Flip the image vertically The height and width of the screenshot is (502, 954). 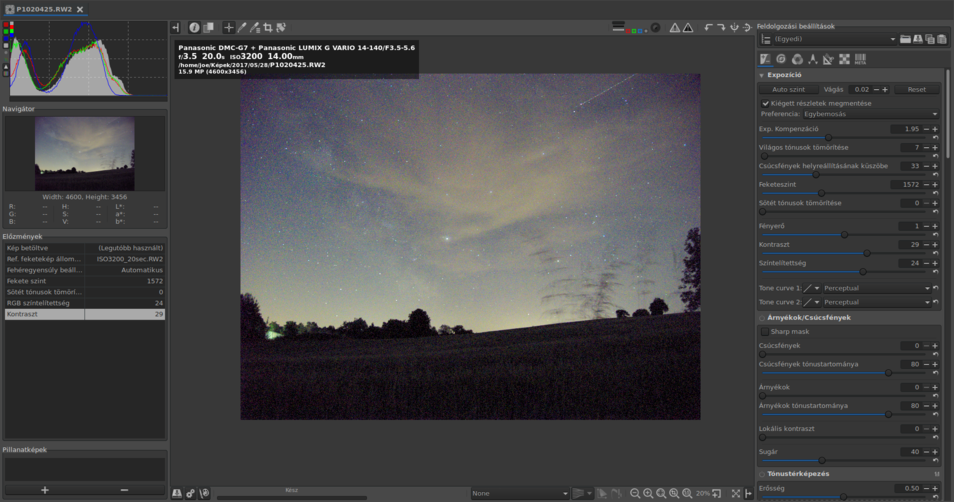pos(748,27)
